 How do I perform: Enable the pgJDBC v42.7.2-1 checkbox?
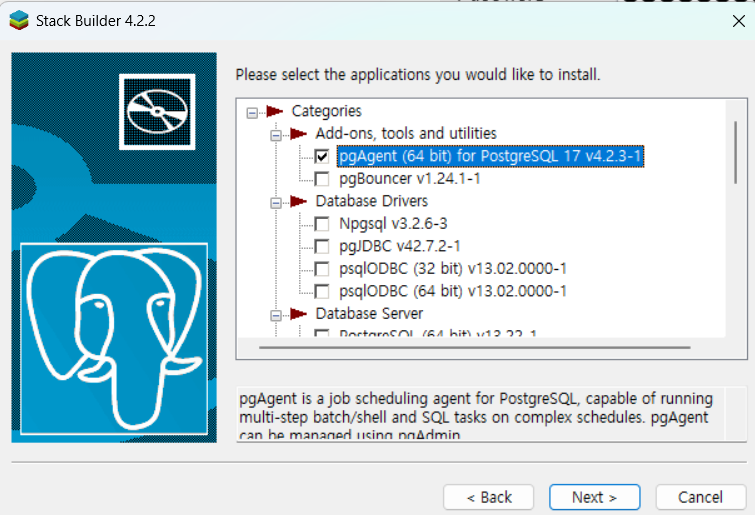coord(322,246)
